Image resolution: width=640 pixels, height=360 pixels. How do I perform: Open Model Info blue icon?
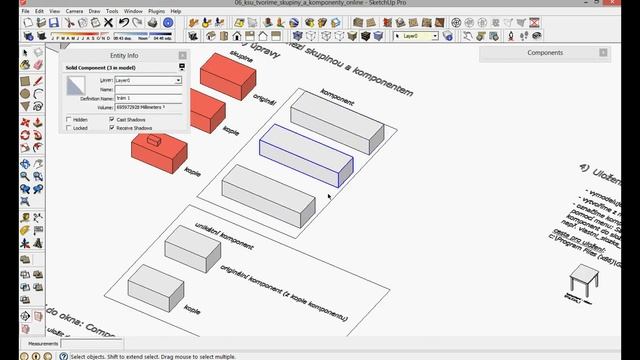(x=167, y=23)
